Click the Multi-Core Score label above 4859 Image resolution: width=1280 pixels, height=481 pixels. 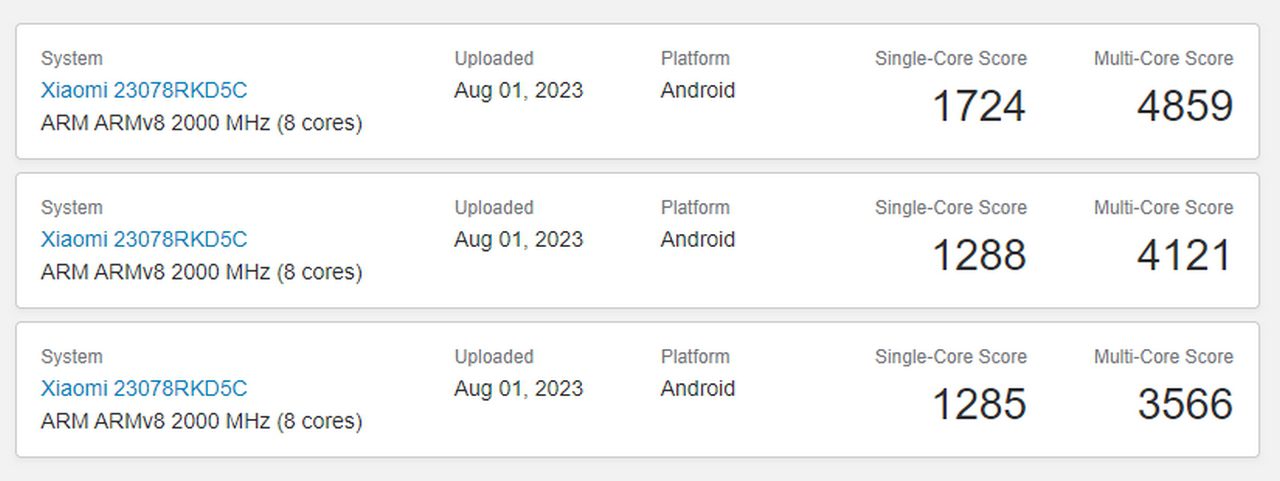tap(1163, 58)
